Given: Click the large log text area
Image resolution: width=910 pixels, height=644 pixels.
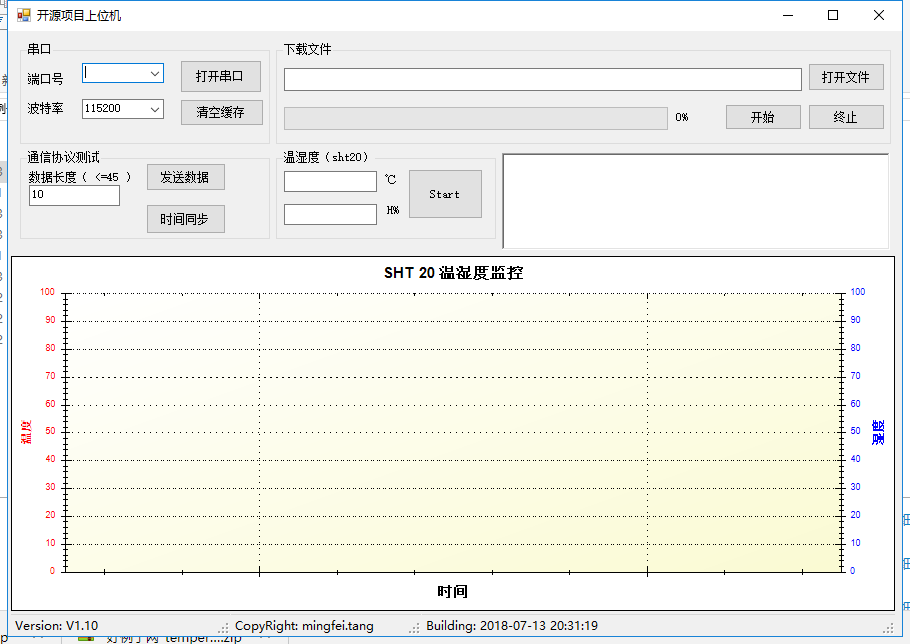Looking at the screenshot, I should tap(695, 201).
